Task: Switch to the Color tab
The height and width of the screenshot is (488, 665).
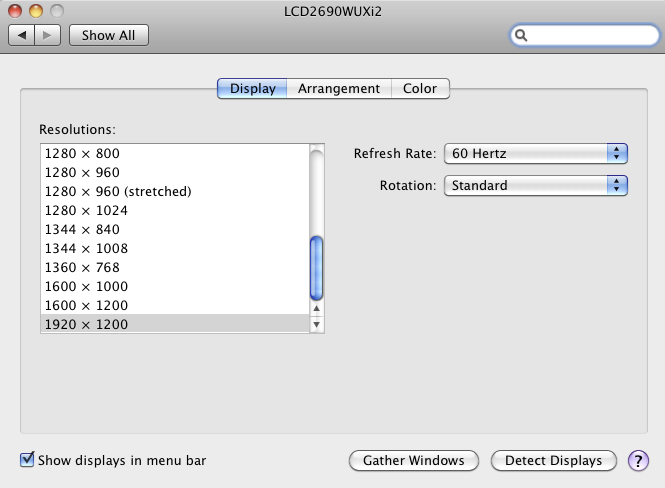Action: click(x=420, y=89)
